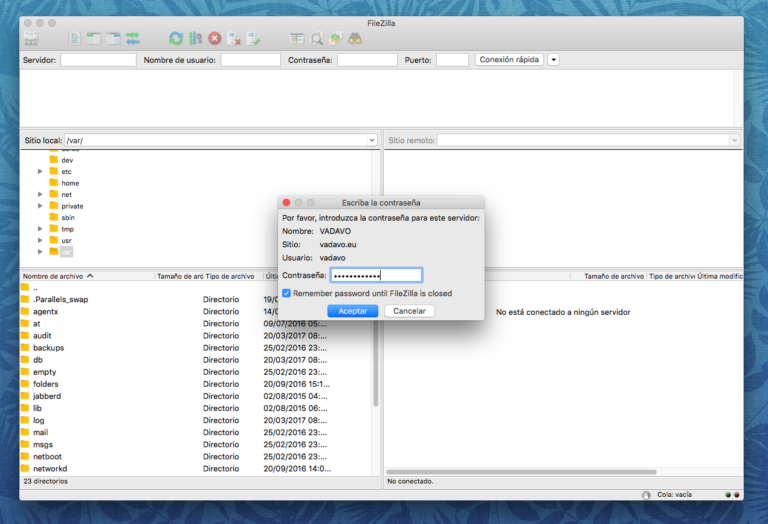Select the 'log' directory row
The image size is (768, 524).
click(x=196, y=420)
